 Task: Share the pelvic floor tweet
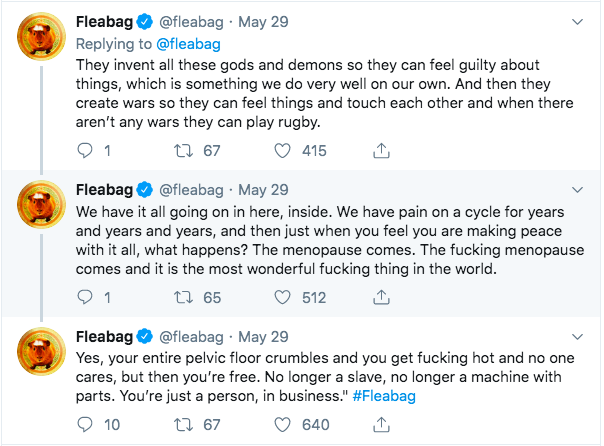pyautogui.click(x=381, y=425)
